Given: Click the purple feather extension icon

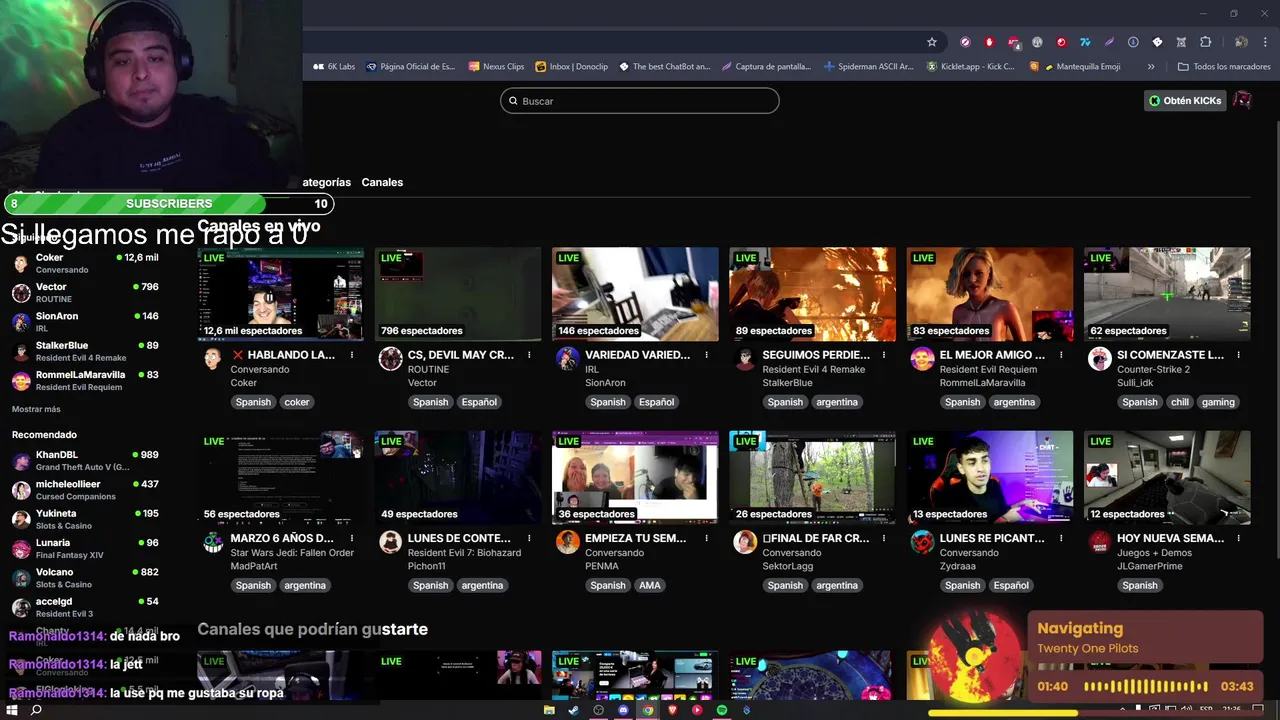Looking at the screenshot, I should (x=1109, y=42).
